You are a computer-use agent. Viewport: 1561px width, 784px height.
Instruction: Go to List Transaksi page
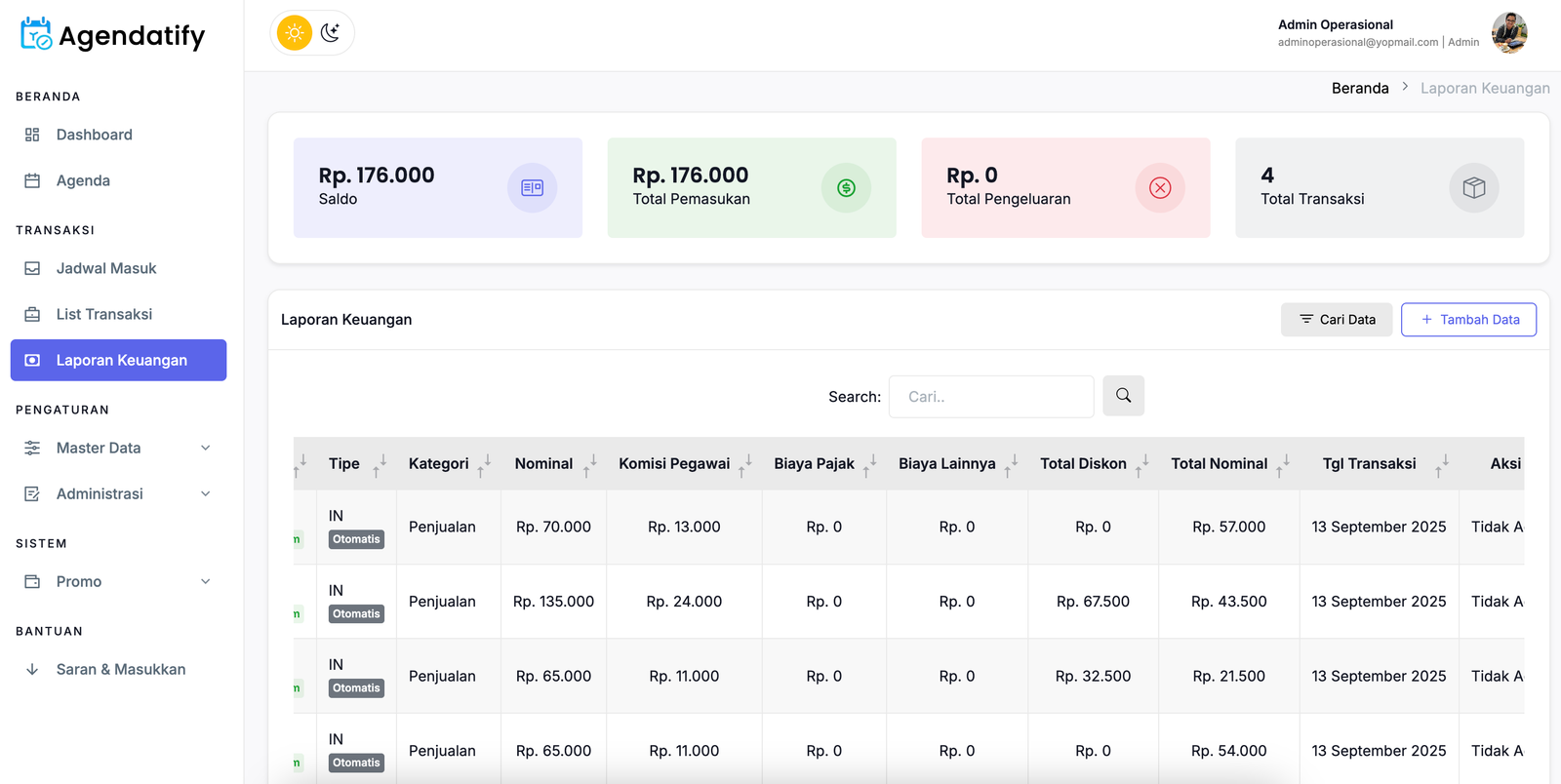103,314
